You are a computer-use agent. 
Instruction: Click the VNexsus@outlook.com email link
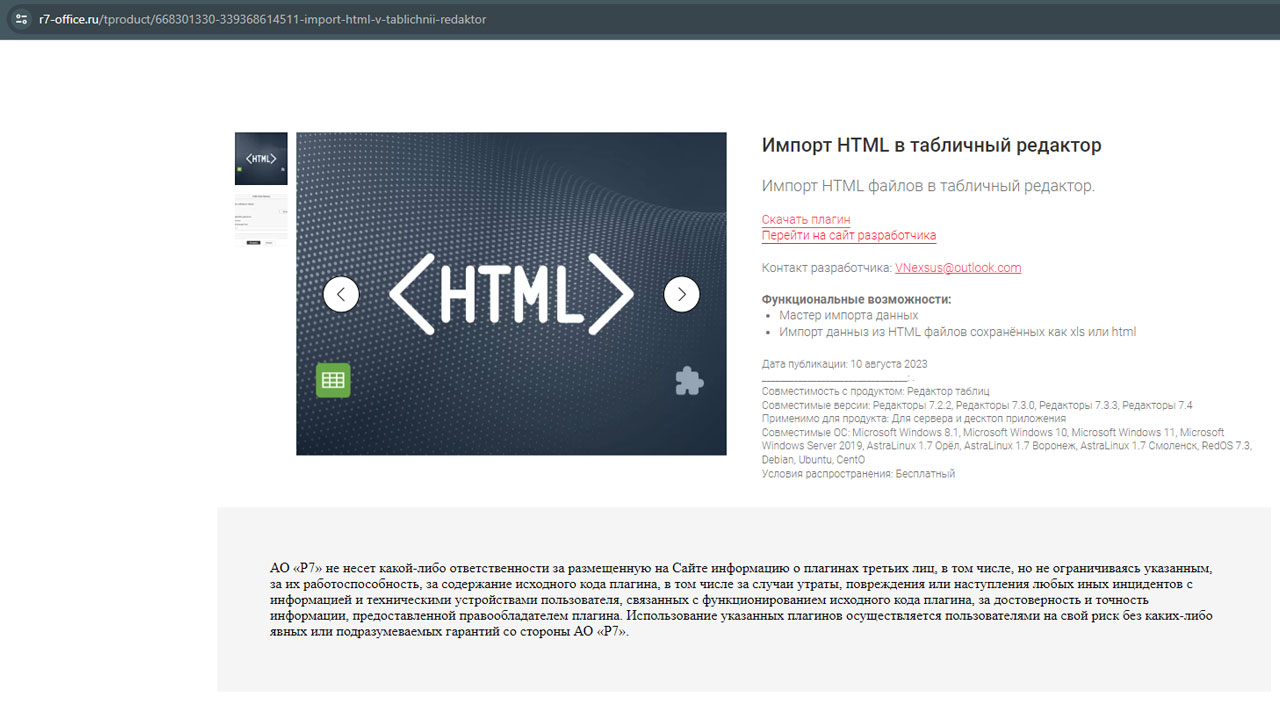(957, 267)
